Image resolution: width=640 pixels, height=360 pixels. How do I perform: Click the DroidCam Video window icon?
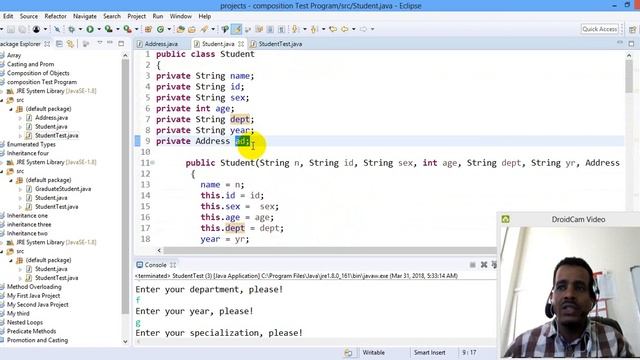click(x=505, y=219)
